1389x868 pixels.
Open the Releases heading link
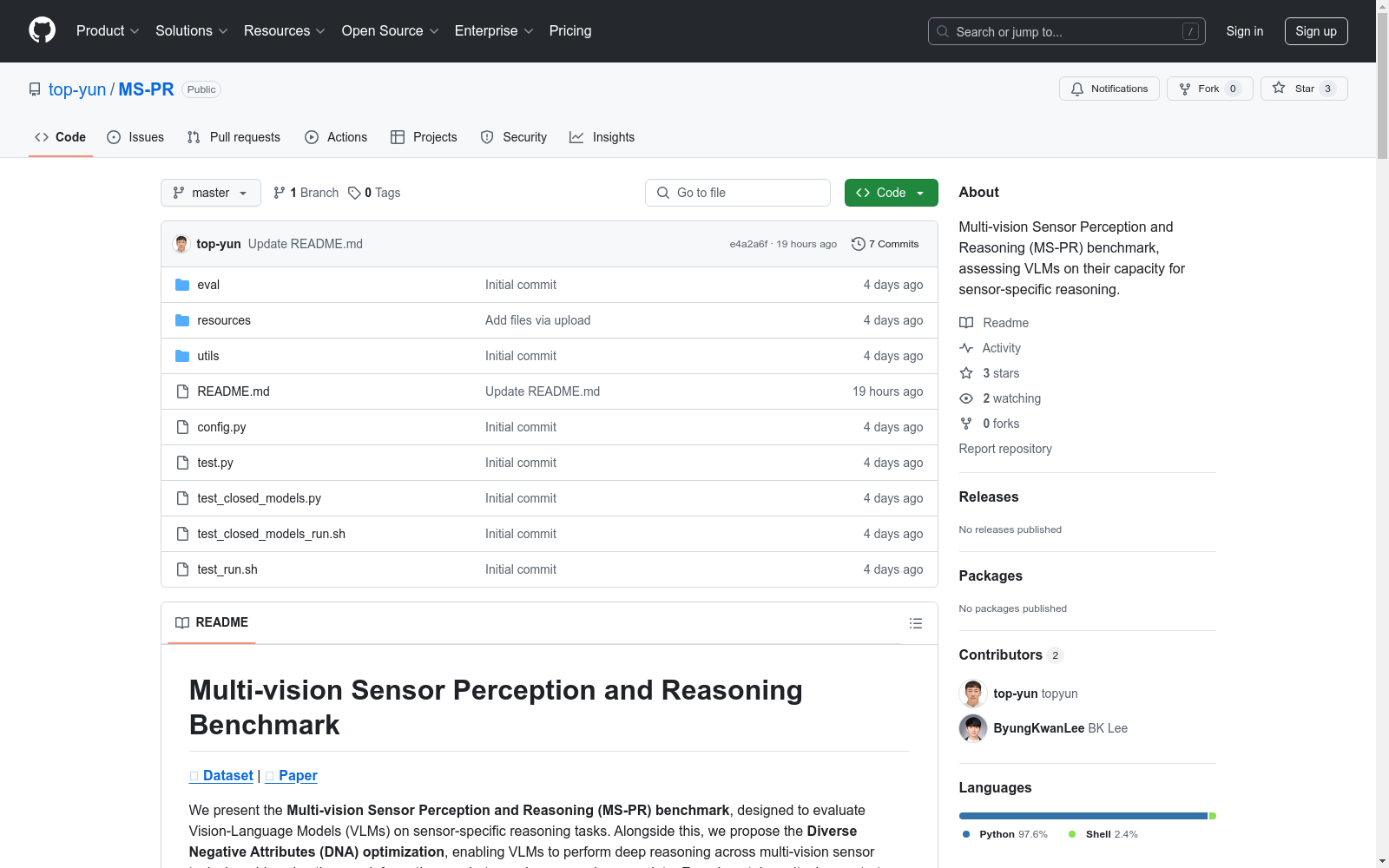click(989, 497)
